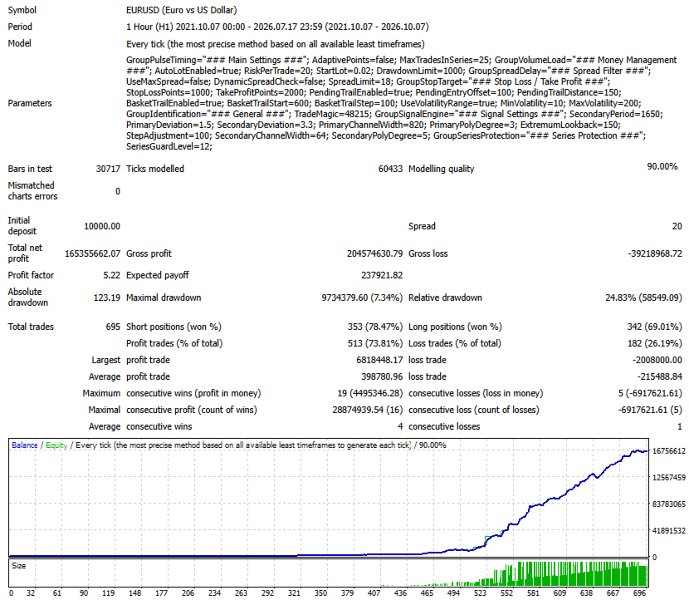Select the gross loss value -39218968.72

[x=655, y=254]
